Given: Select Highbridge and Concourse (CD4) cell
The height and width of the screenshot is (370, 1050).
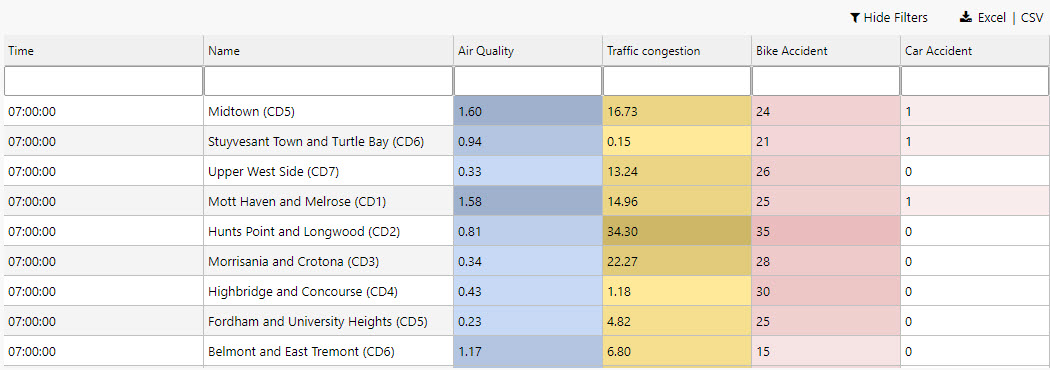Looking at the screenshot, I should pyautogui.click(x=329, y=291).
